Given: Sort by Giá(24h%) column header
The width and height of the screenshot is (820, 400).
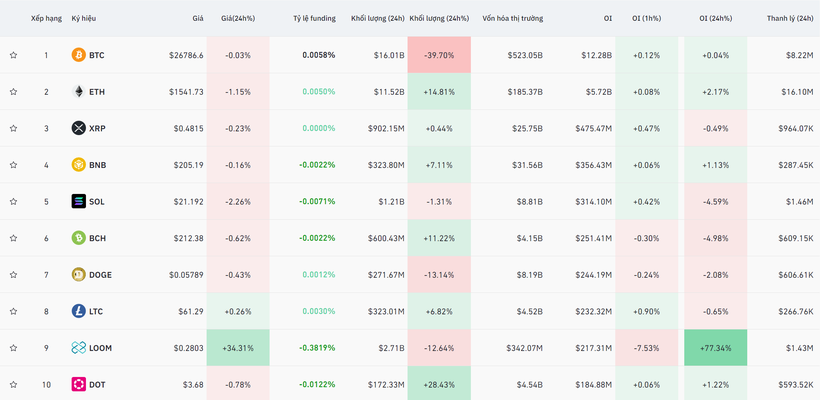Looking at the screenshot, I should tap(237, 19).
